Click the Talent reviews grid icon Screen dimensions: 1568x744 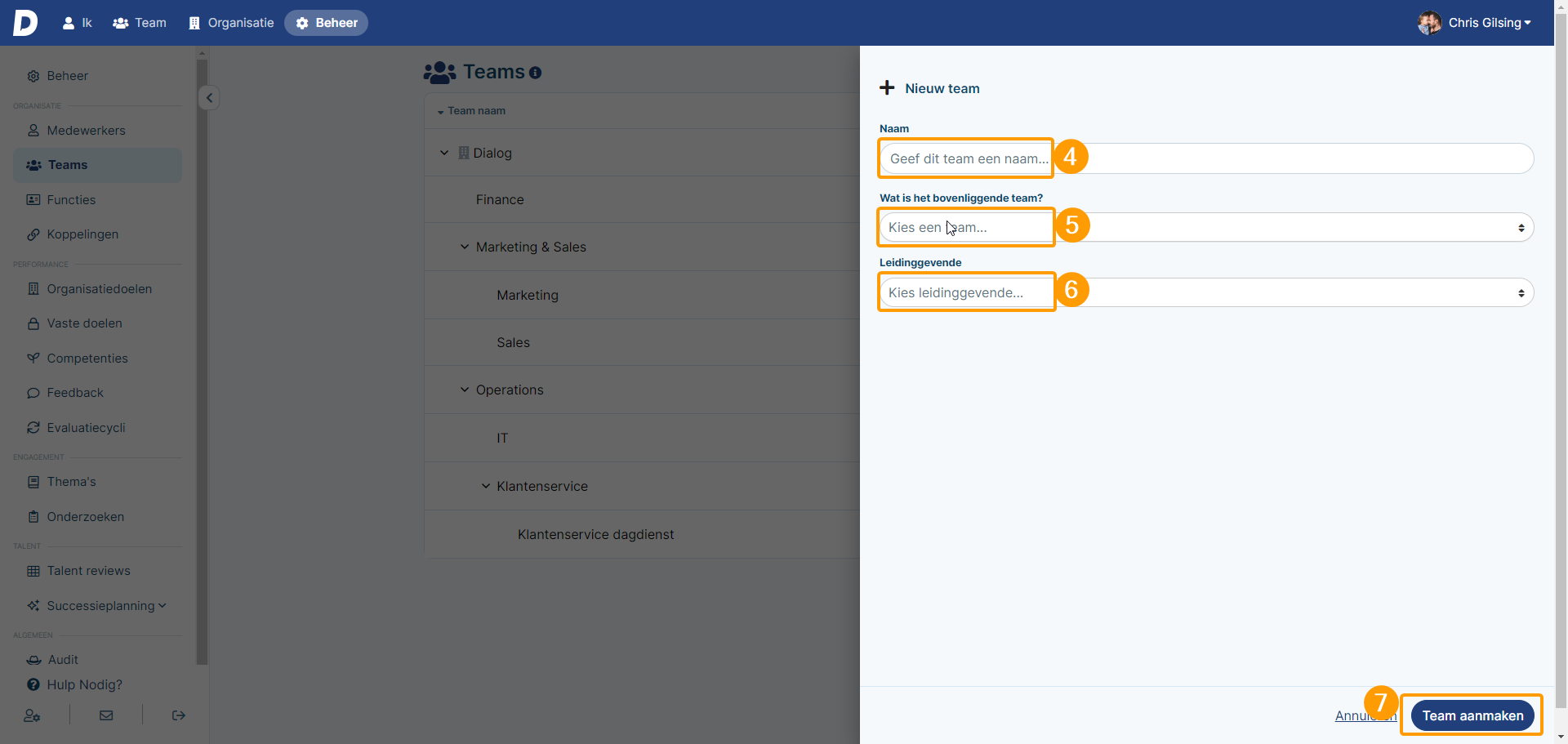pos(33,571)
